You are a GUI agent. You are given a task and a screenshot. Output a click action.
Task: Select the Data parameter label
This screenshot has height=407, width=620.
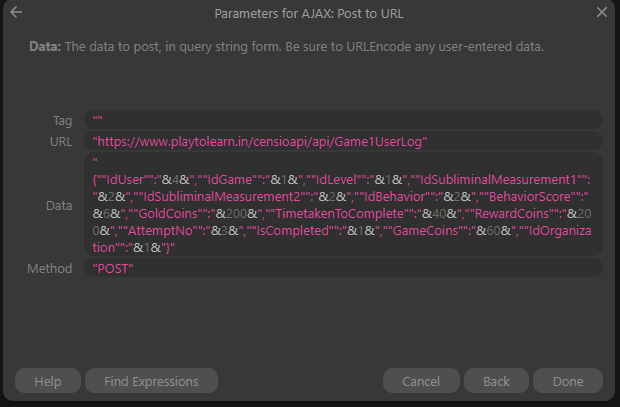59,205
